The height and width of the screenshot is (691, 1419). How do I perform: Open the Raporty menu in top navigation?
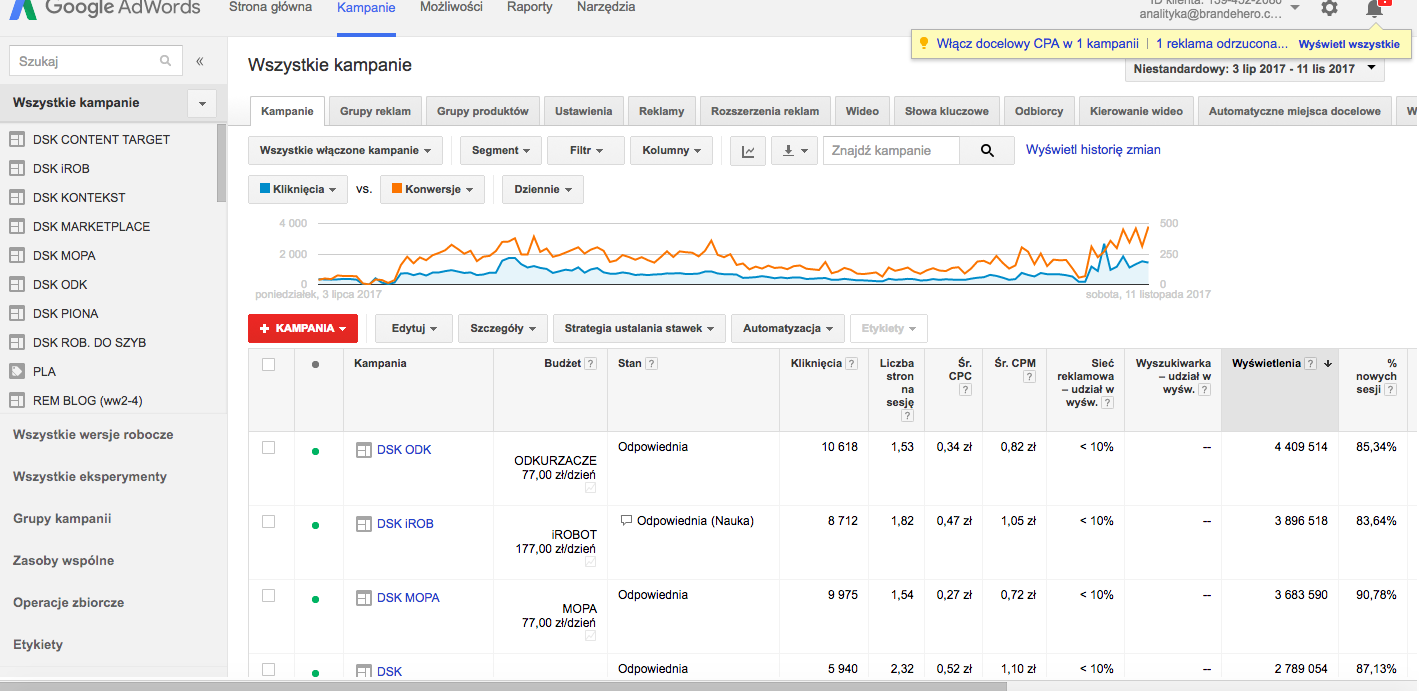(529, 7)
